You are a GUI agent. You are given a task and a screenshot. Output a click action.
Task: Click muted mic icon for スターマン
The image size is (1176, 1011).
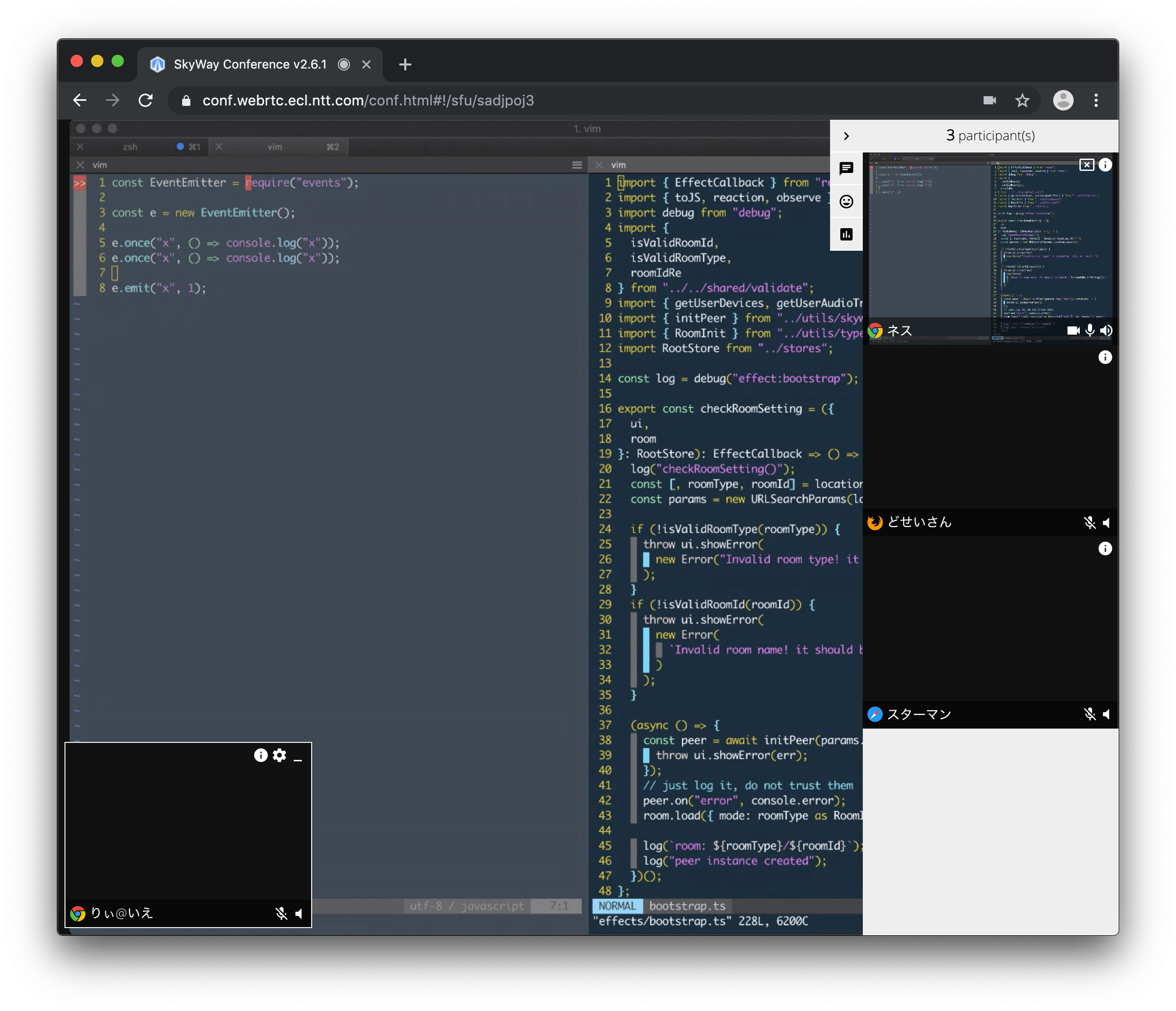[1090, 714]
